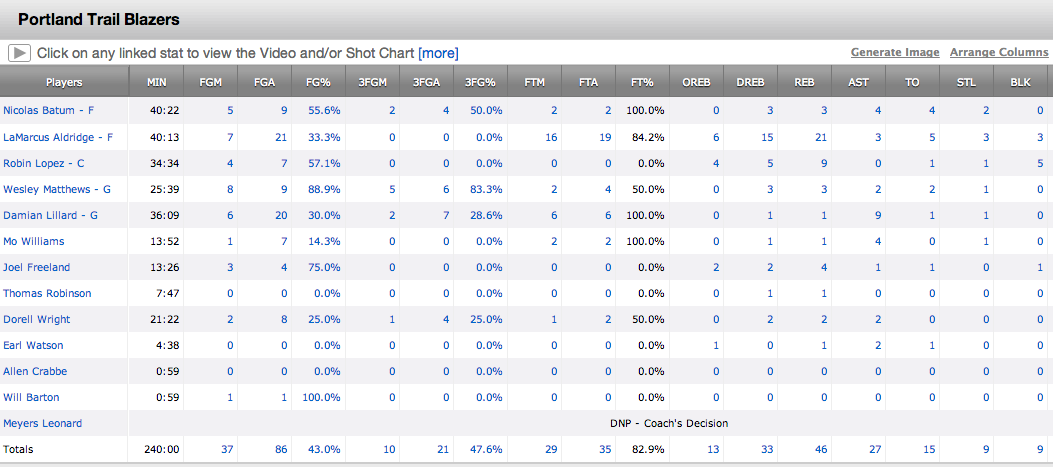Click Aldridge's FTM value 16
The height and width of the screenshot is (467, 1053).
click(x=551, y=137)
